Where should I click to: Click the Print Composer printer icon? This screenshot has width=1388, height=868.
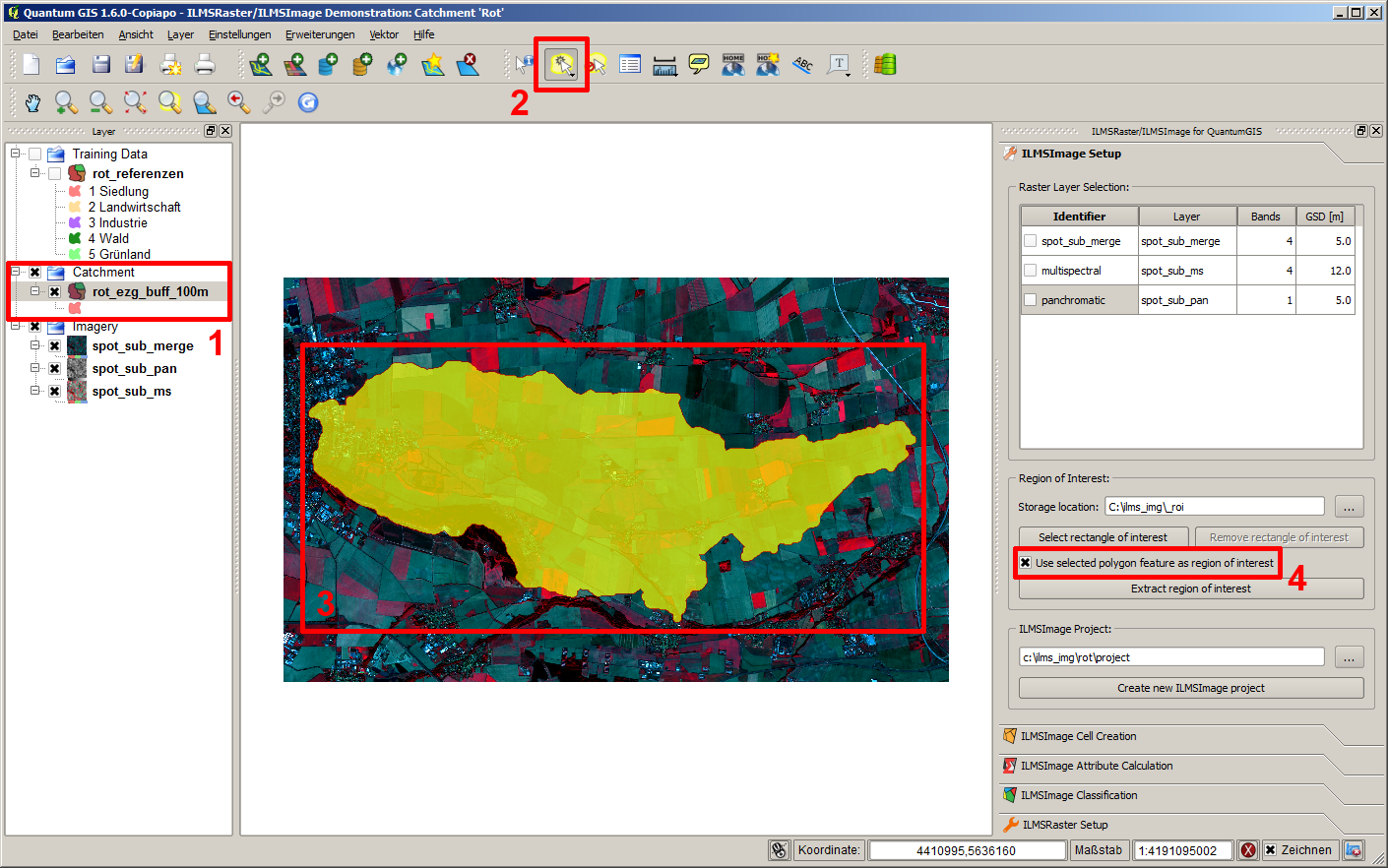pos(205,65)
